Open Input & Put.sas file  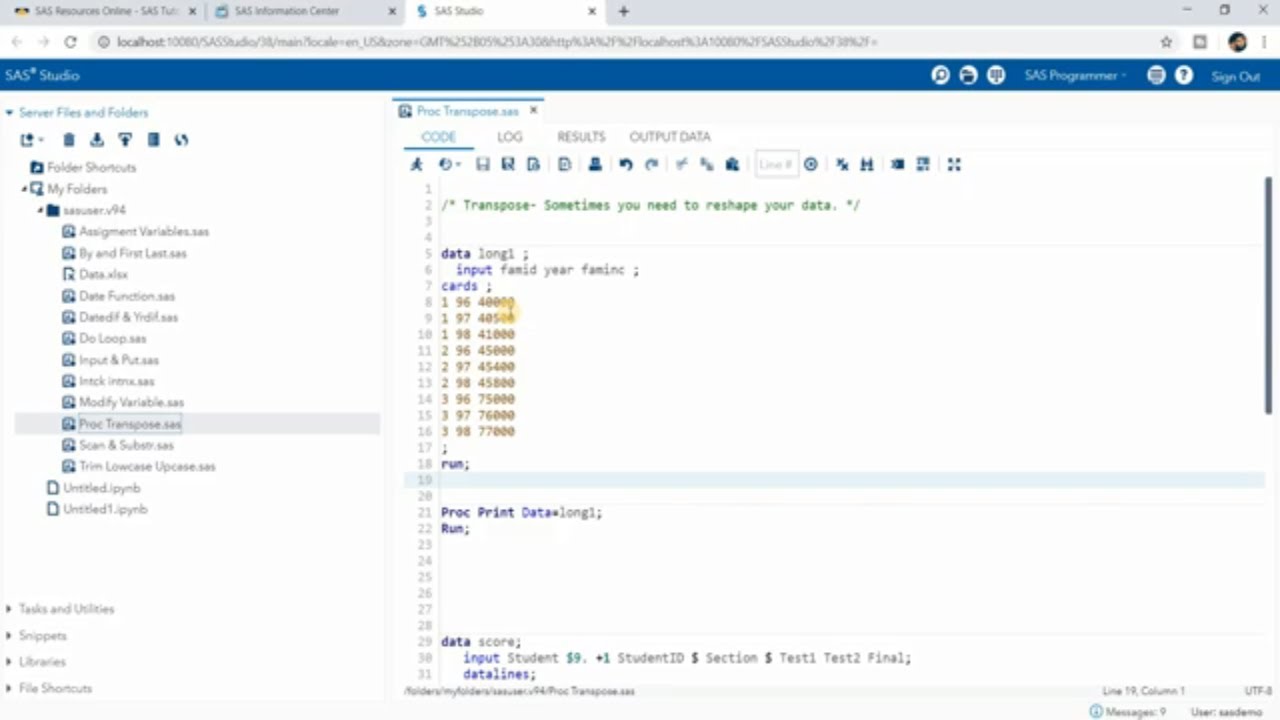click(x=118, y=360)
